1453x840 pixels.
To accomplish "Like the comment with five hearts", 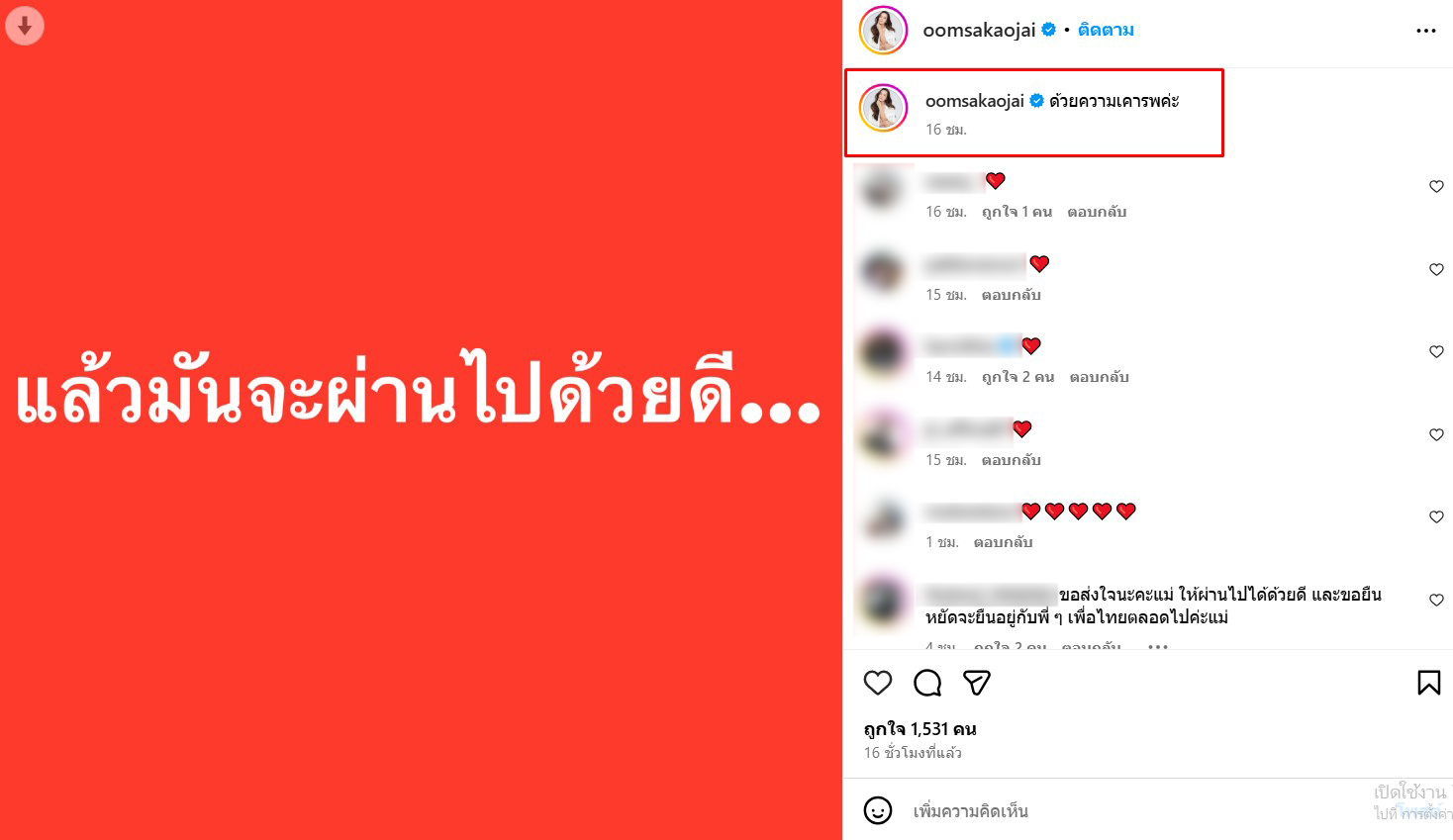I will [1436, 516].
